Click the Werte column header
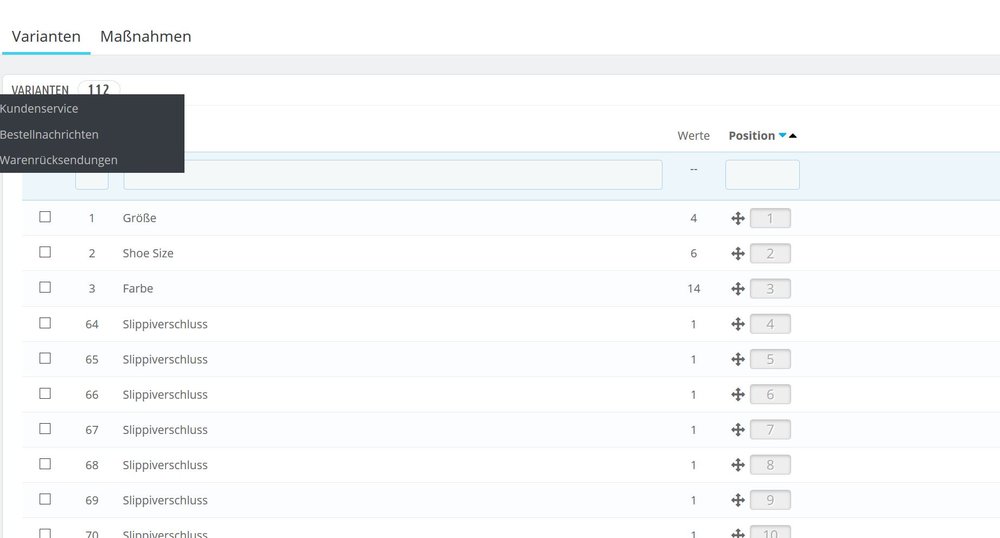 point(693,135)
